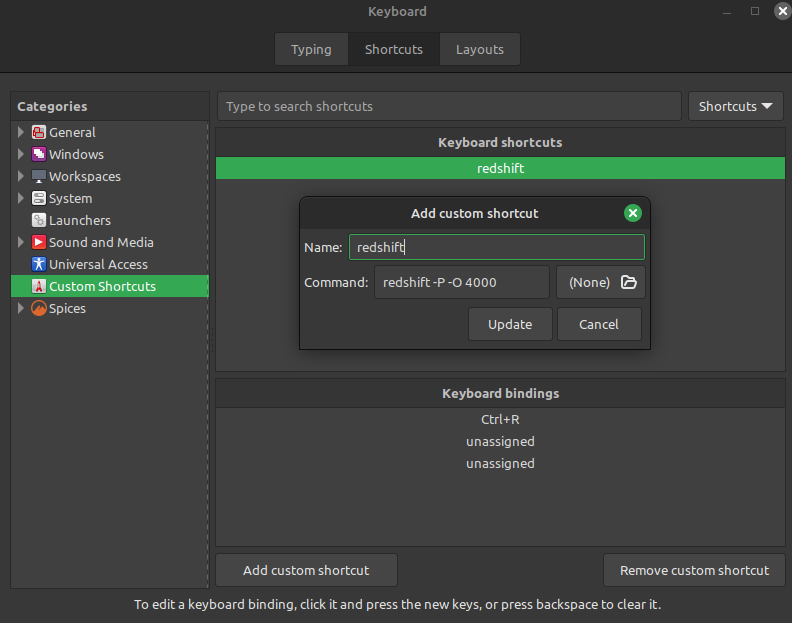
Task: Expand the System category
Action: [x=21, y=198]
